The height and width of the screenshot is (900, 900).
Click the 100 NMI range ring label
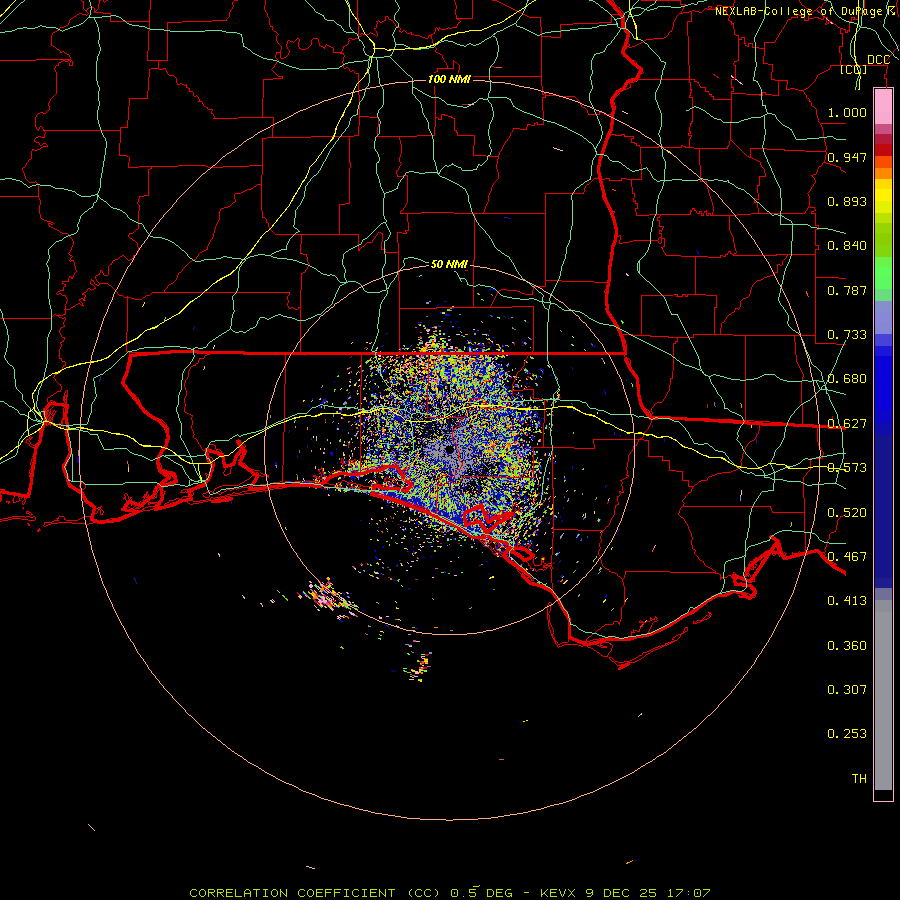(449, 79)
